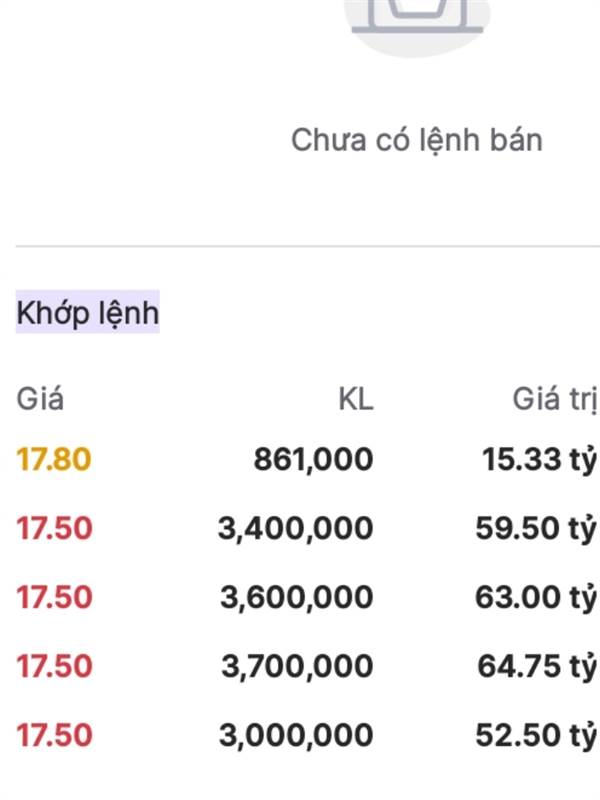Click the 59.50 tỷ value
Viewport: 600px width, 800px height.
(536, 528)
